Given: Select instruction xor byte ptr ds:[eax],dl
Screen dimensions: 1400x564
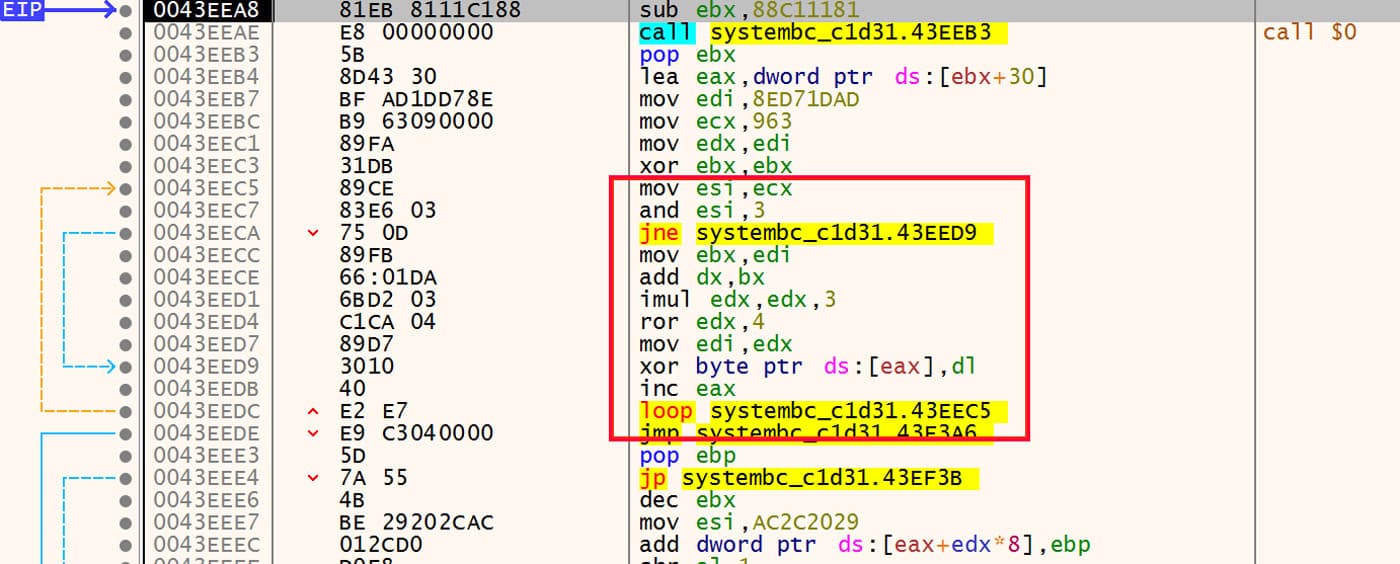Looking at the screenshot, I should point(807,366).
